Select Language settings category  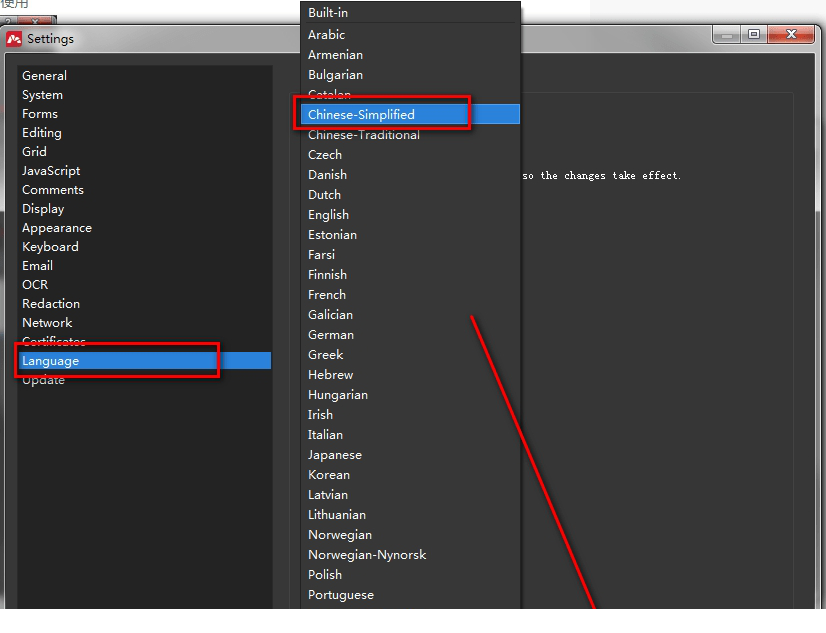tap(145, 361)
